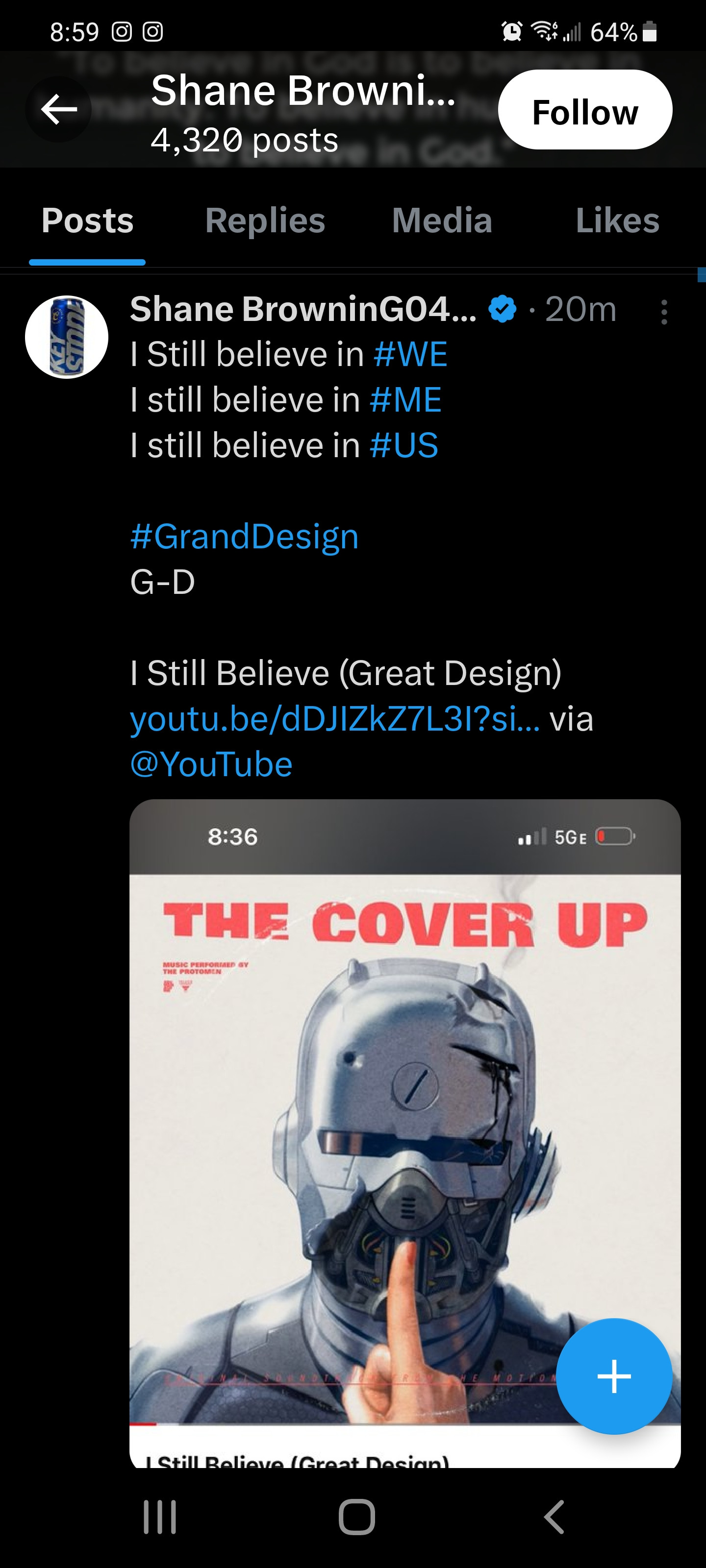Viewport: 706px width, 1568px height.
Task: Open the #WE hashtag
Action: pyautogui.click(x=410, y=354)
